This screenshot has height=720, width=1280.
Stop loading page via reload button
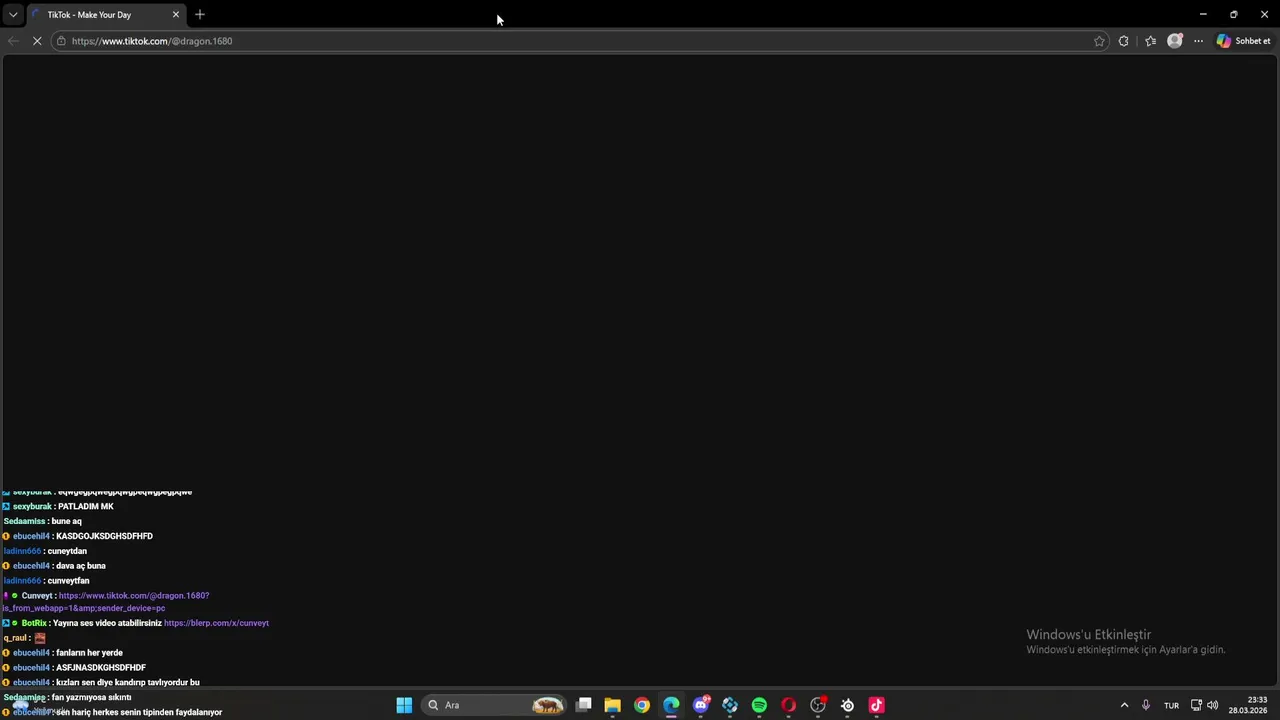(37, 41)
